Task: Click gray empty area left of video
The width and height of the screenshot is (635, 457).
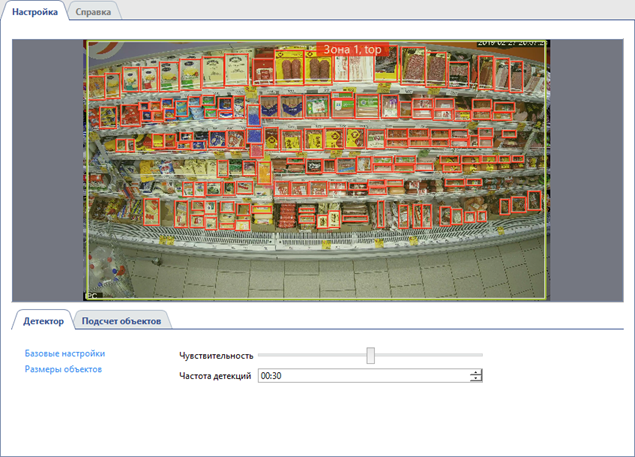Action: pos(47,170)
